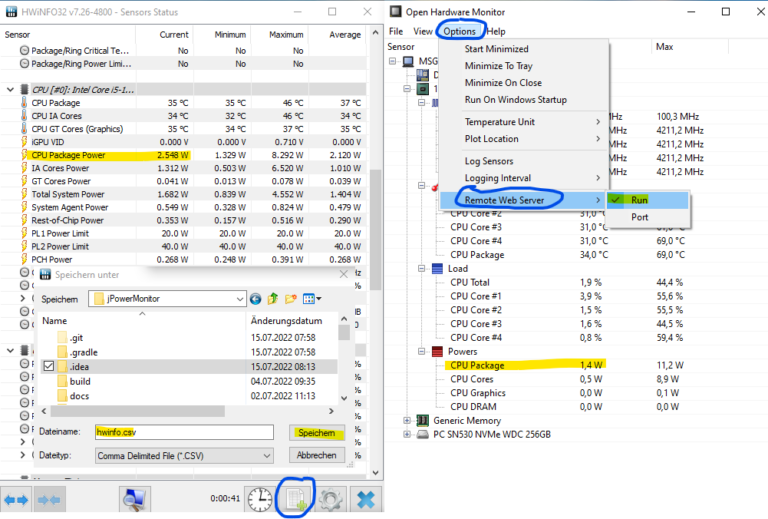The height and width of the screenshot is (519, 768).
Task: Click the Generic Memory chip icon
Action: [423, 421]
